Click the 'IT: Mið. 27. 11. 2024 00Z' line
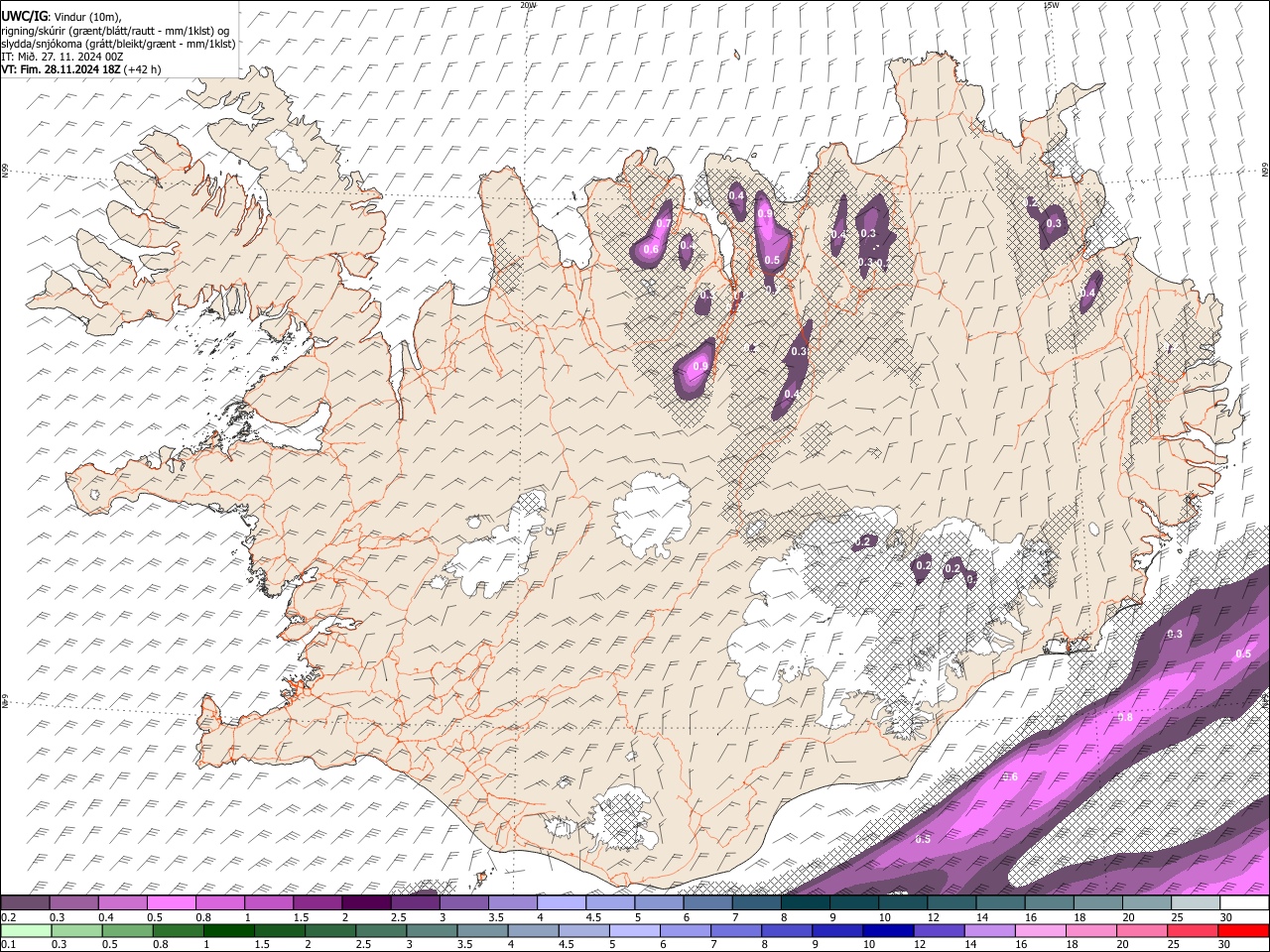Image resolution: width=1270 pixels, height=952 pixels. tap(63, 57)
